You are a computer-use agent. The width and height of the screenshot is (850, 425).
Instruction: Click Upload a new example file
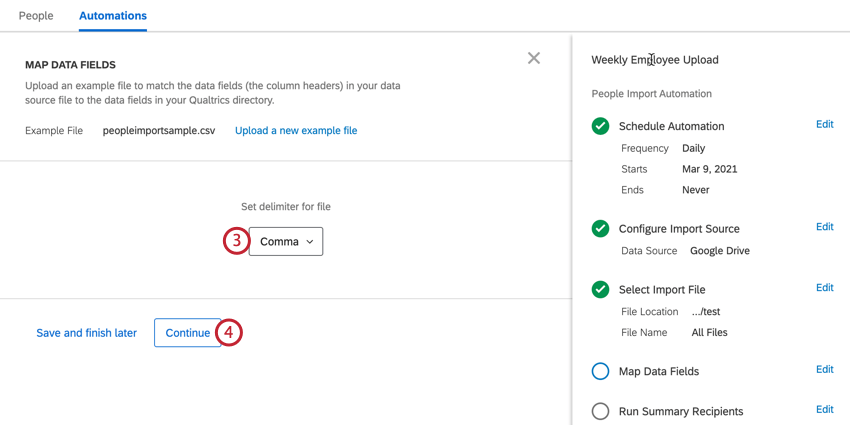pyautogui.click(x=296, y=131)
